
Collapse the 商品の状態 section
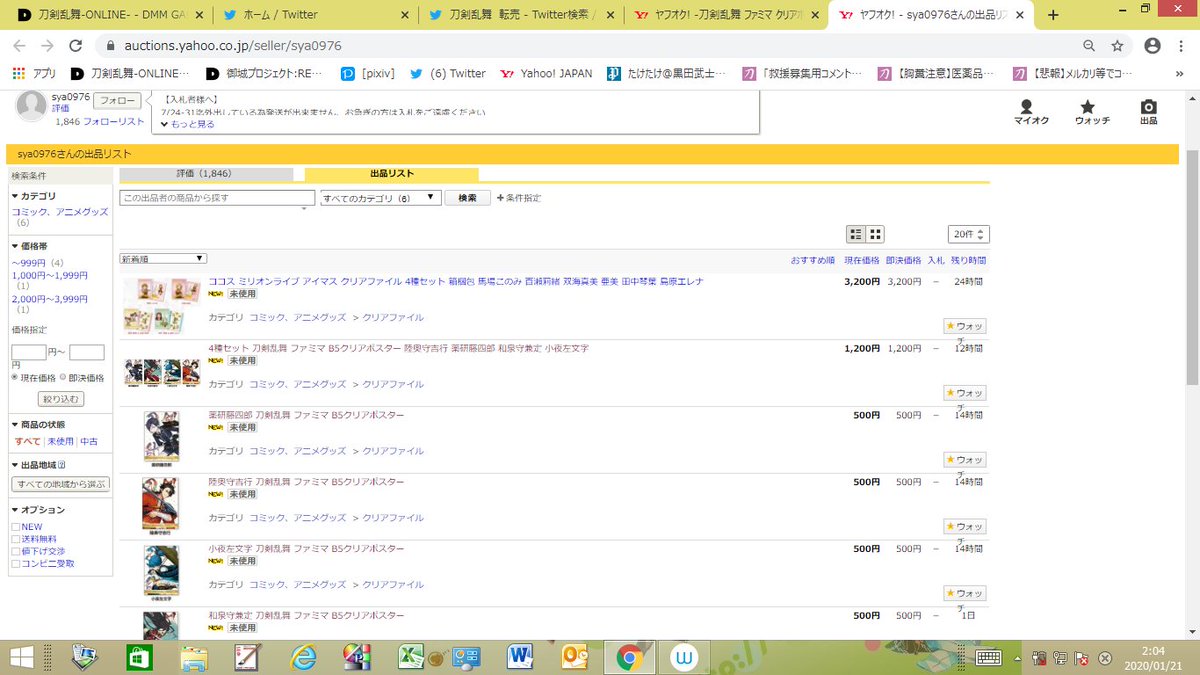[37, 425]
